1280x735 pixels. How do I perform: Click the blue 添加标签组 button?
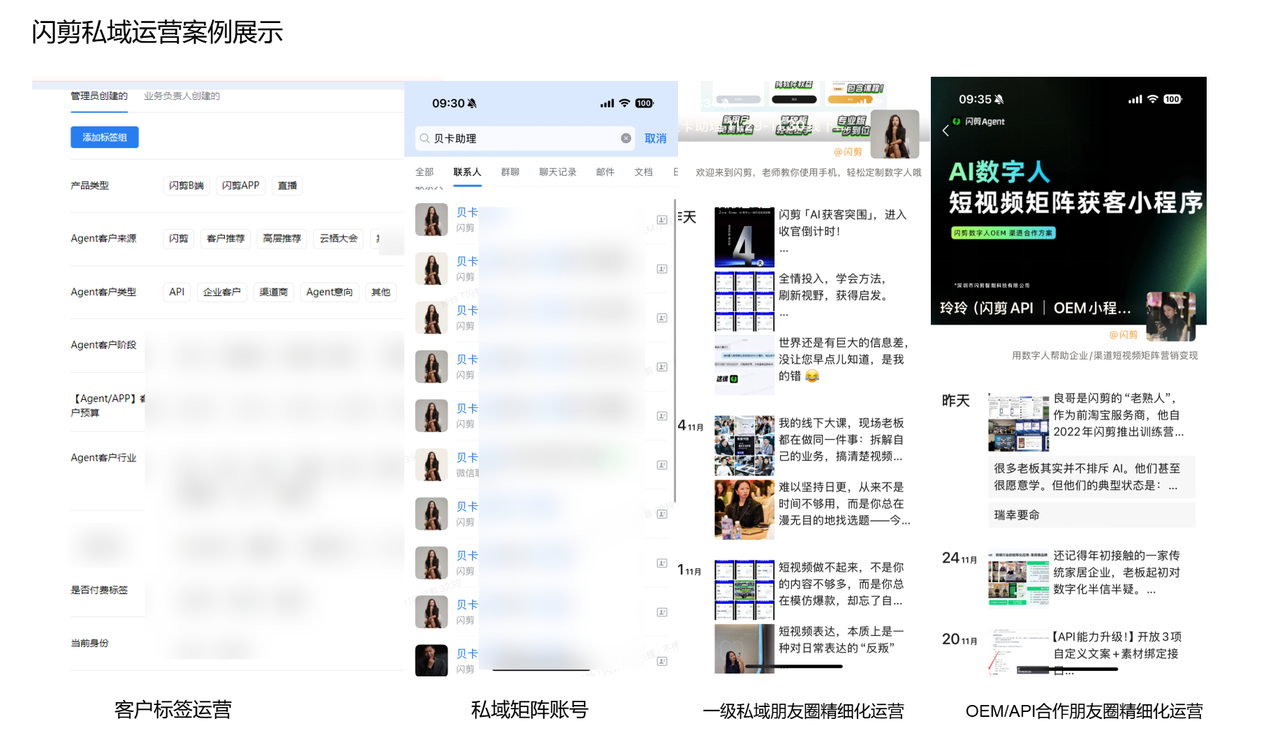tap(104, 137)
